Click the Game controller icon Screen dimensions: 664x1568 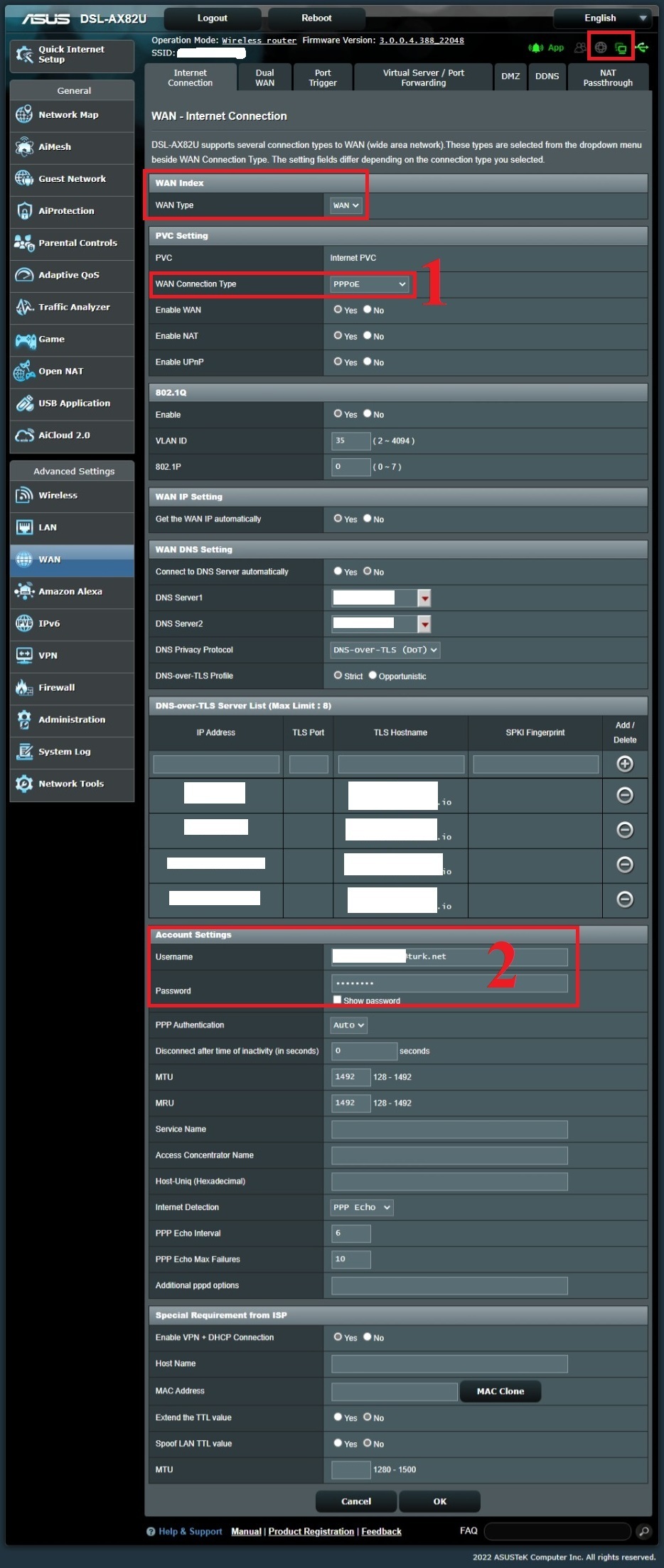pyautogui.click(x=25, y=340)
